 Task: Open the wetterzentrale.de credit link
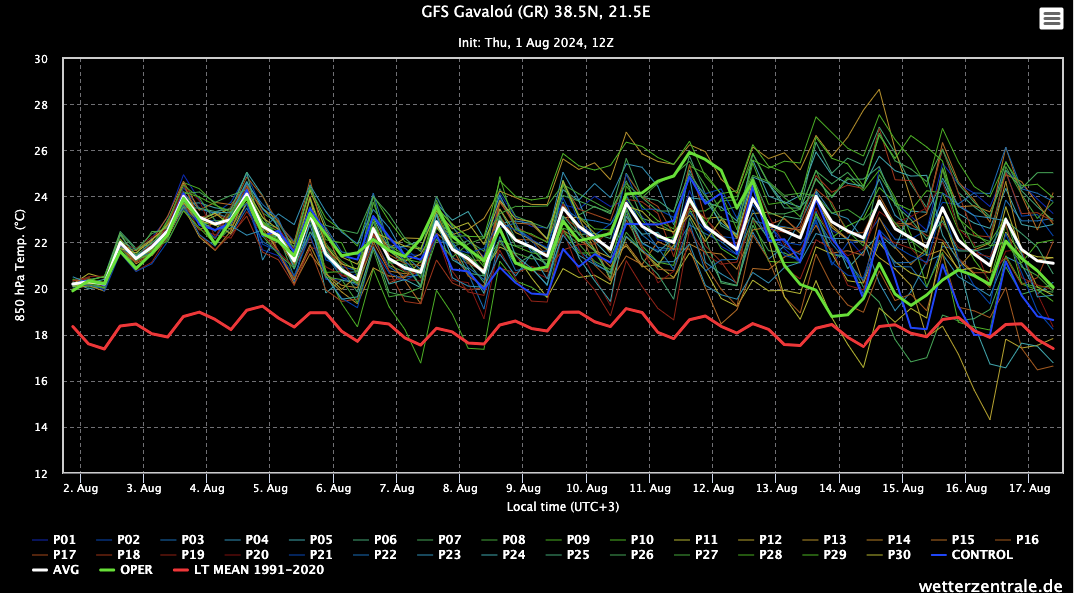991,583
